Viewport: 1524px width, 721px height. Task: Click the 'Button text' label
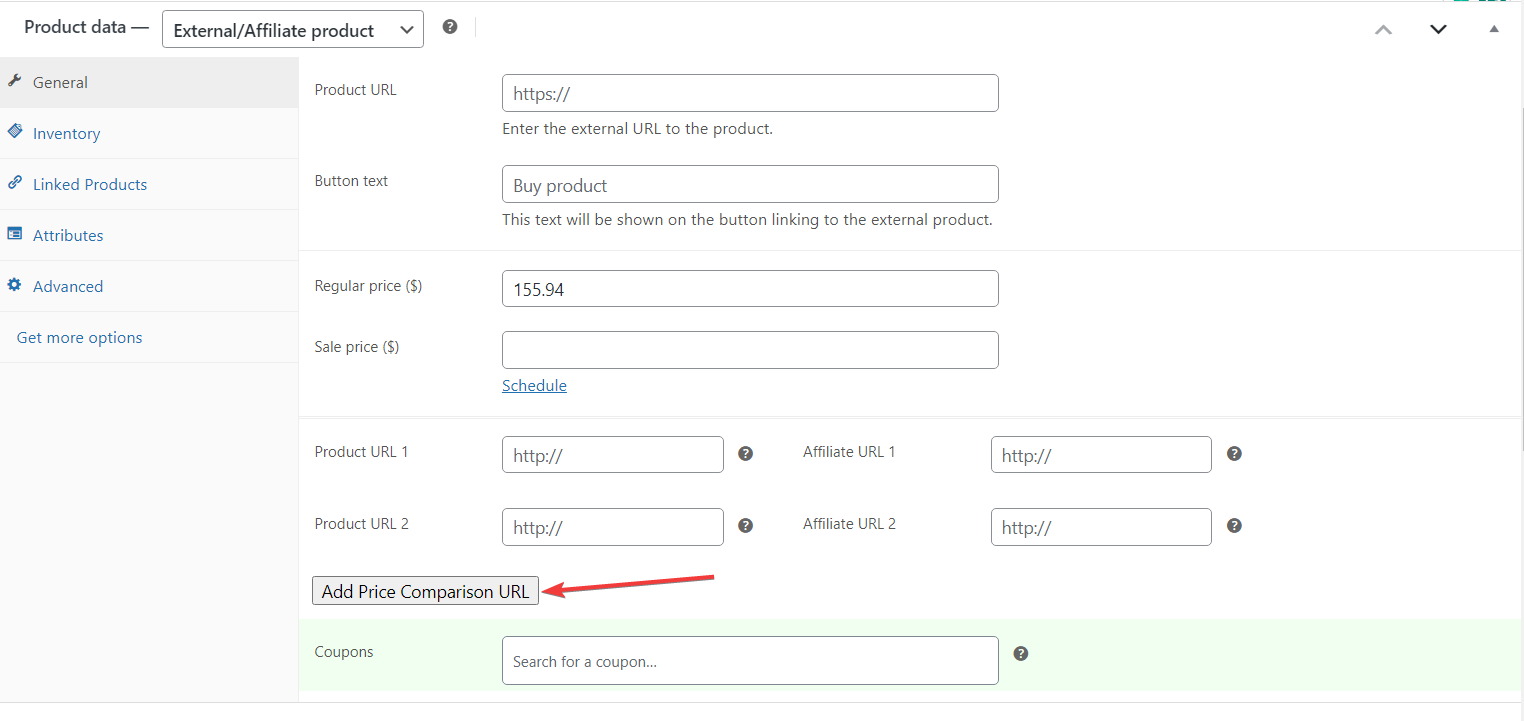(351, 181)
